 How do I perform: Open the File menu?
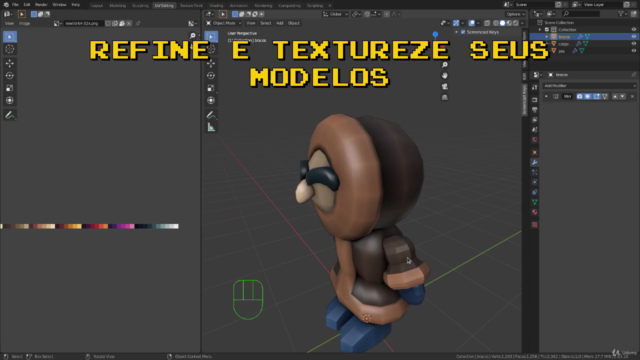click(x=15, y=5)
